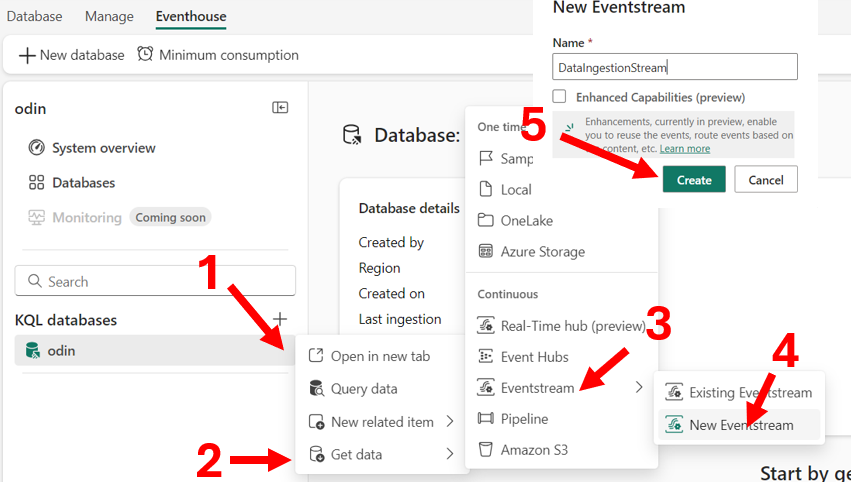The width and height of the screenshot is (851, 482).
Task: Select Query data from context menu
Action: pos(364,389)
